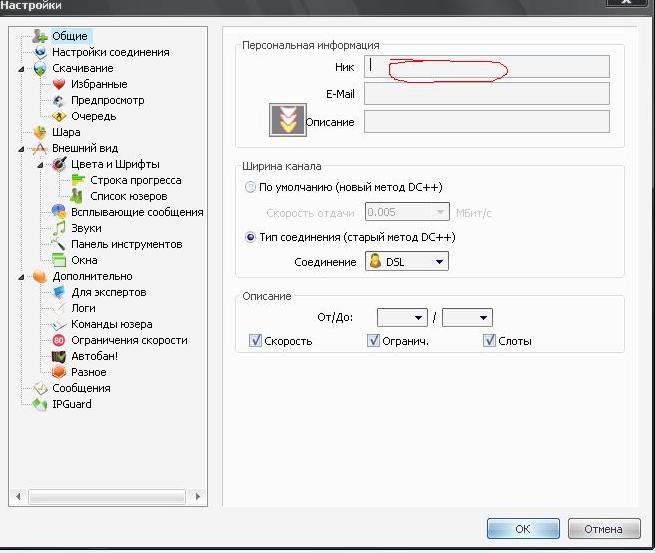Click the Разное orange box icon

pyautogui.click(x=59, y=372)
